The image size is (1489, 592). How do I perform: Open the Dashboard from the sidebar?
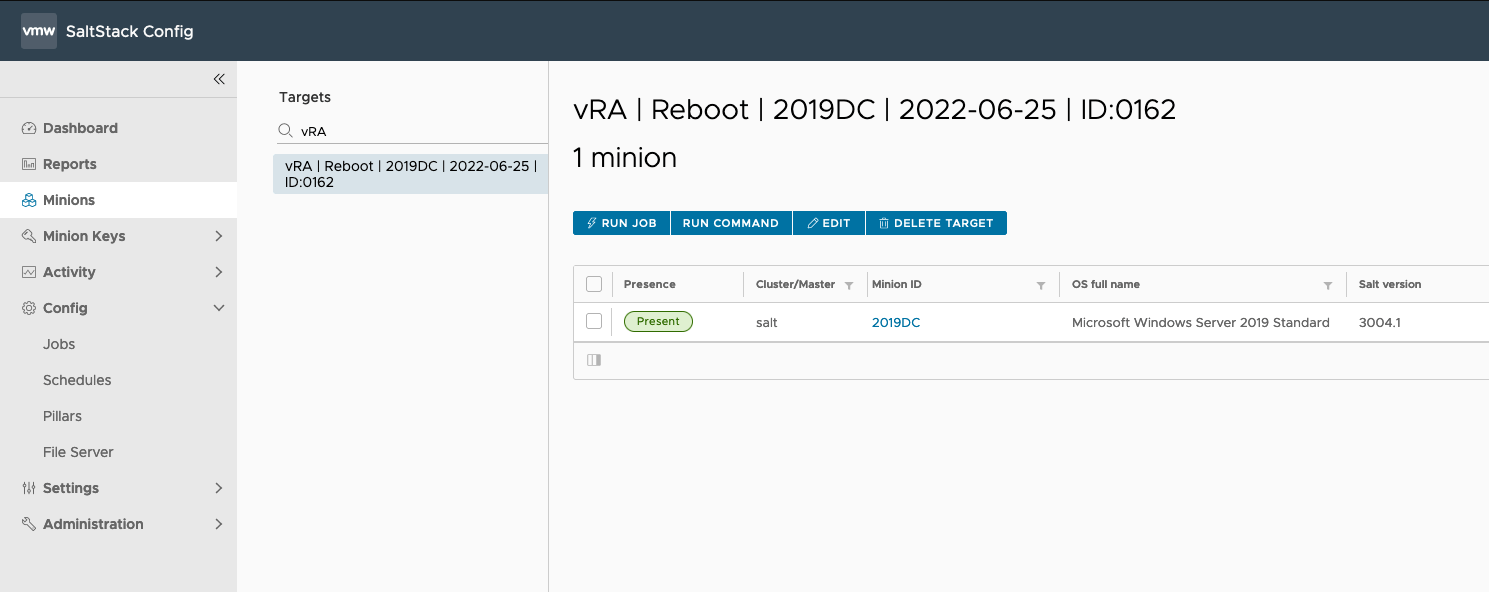tap(28, 128)
